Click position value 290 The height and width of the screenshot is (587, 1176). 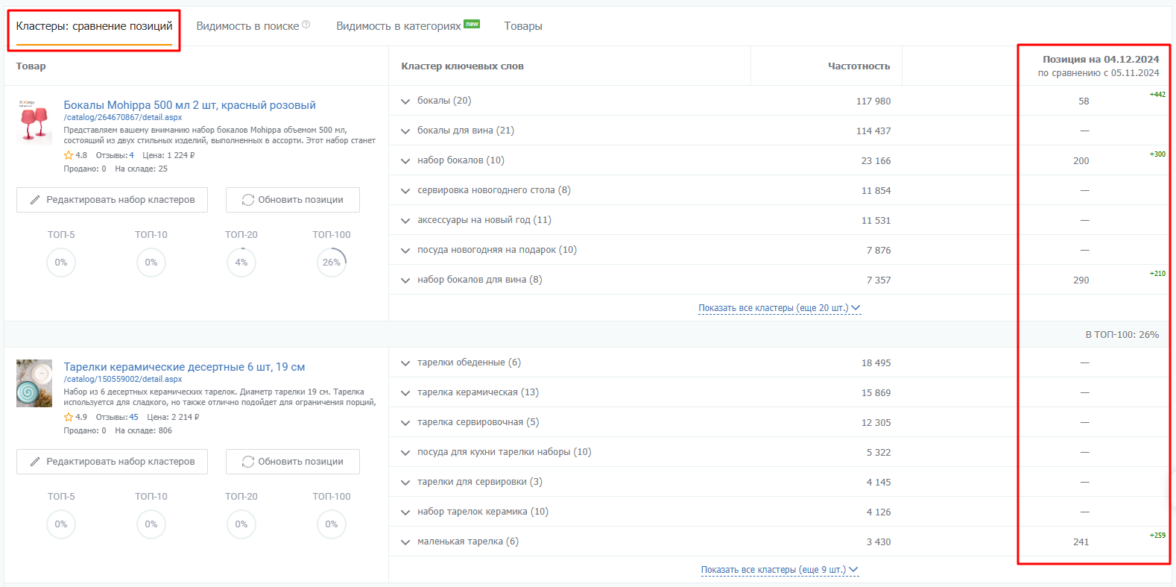pos(1082,280)
